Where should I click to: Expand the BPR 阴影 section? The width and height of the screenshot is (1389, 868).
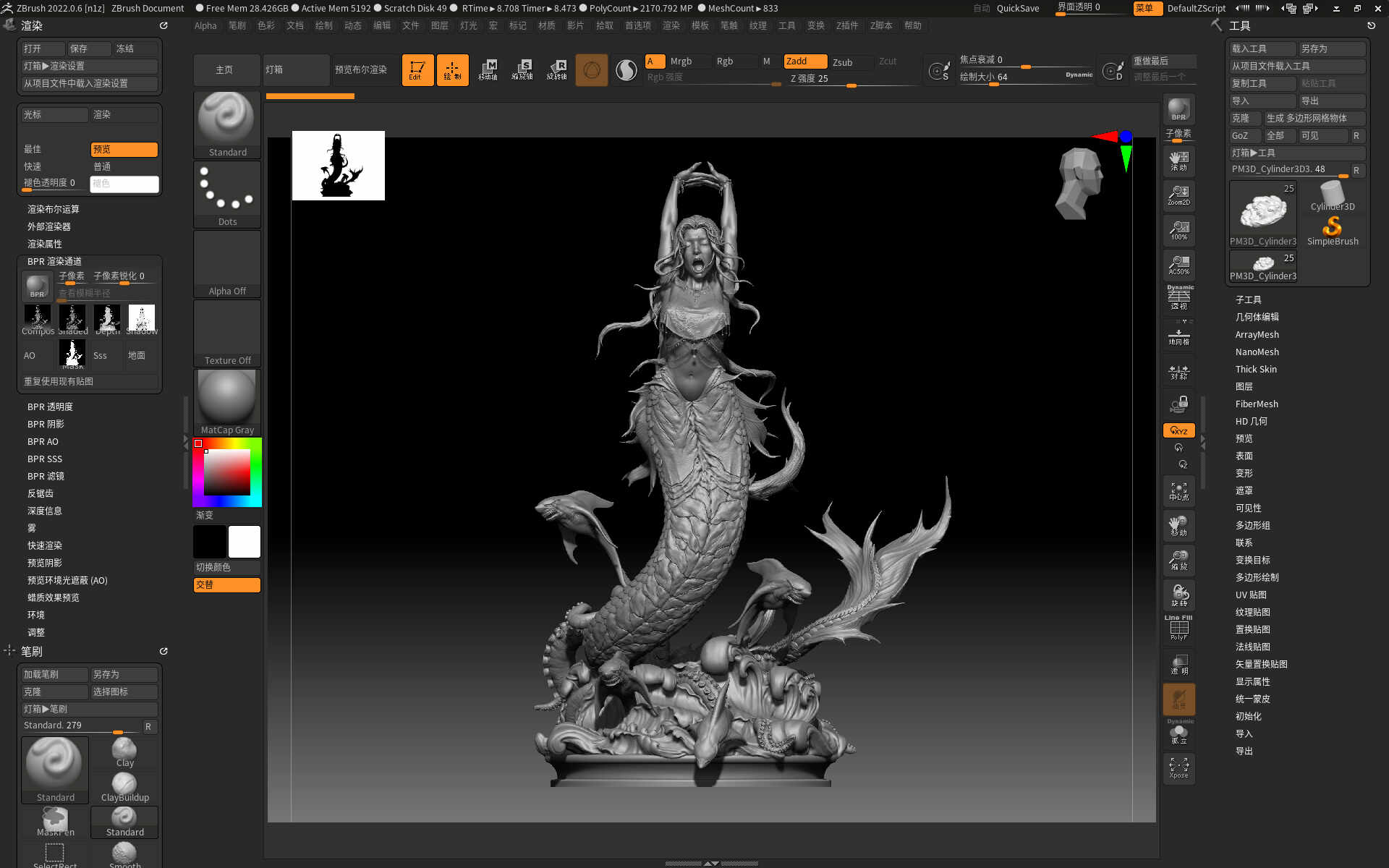(46, 424)
